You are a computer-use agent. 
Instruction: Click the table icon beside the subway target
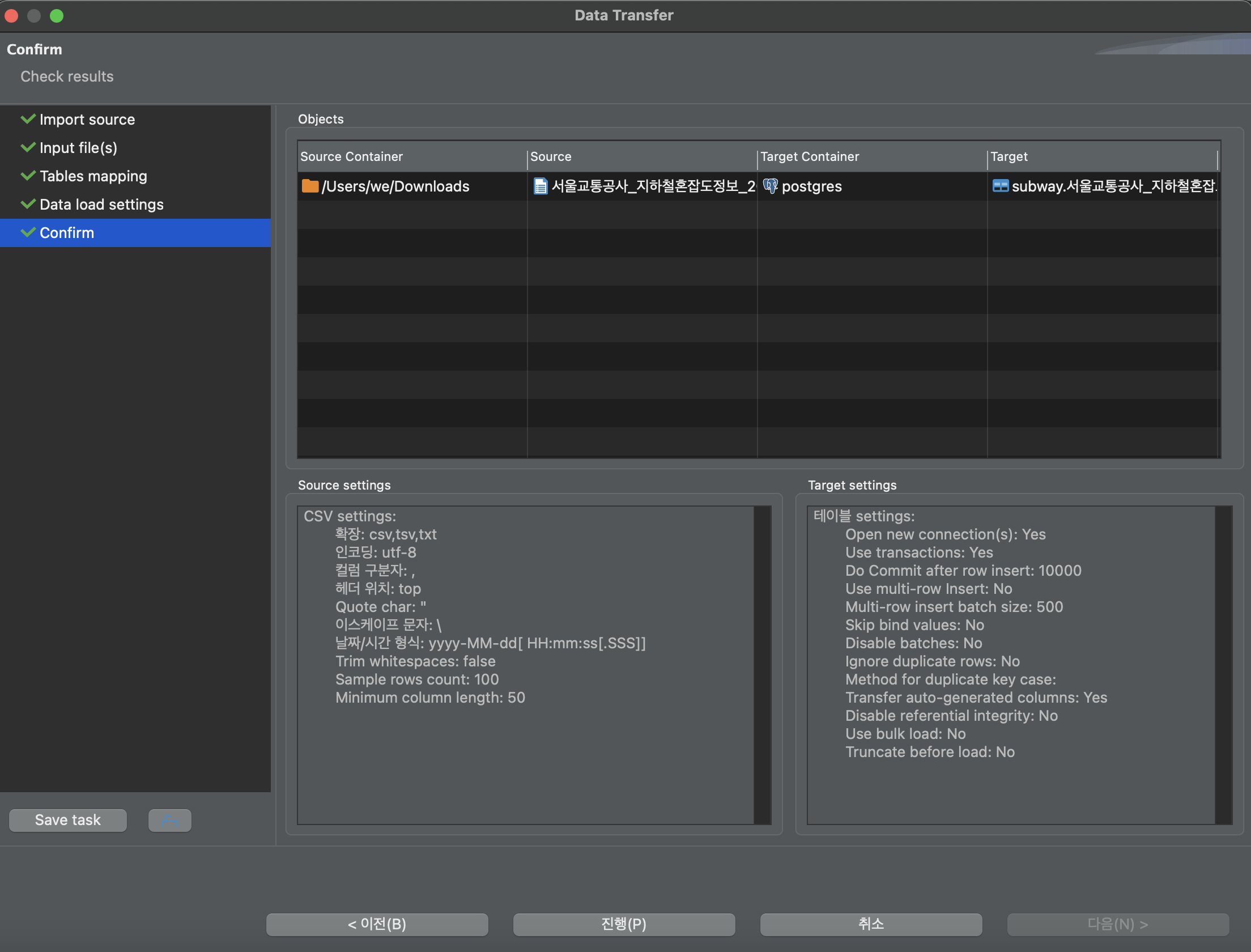click(1000, 186)
